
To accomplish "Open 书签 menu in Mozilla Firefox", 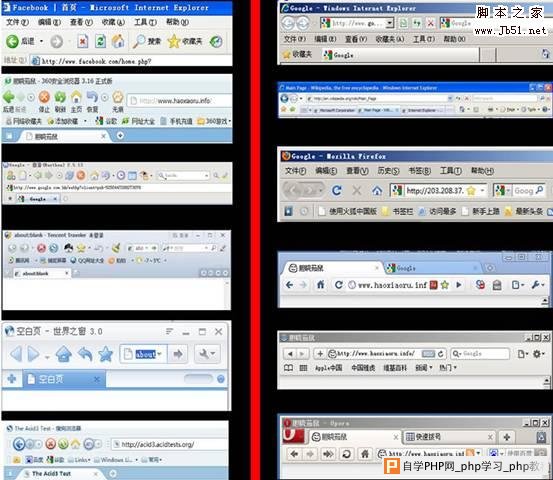I will 419,171.
